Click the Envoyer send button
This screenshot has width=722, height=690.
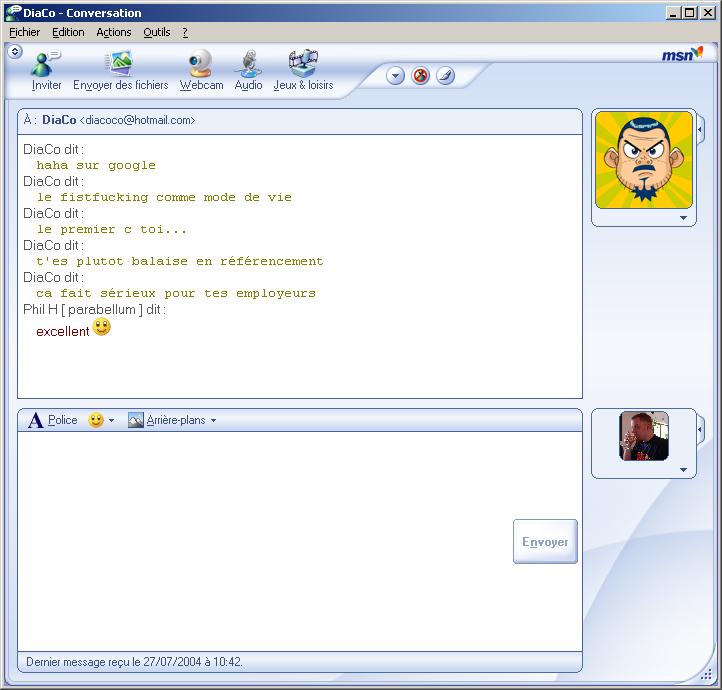[545, 541]
